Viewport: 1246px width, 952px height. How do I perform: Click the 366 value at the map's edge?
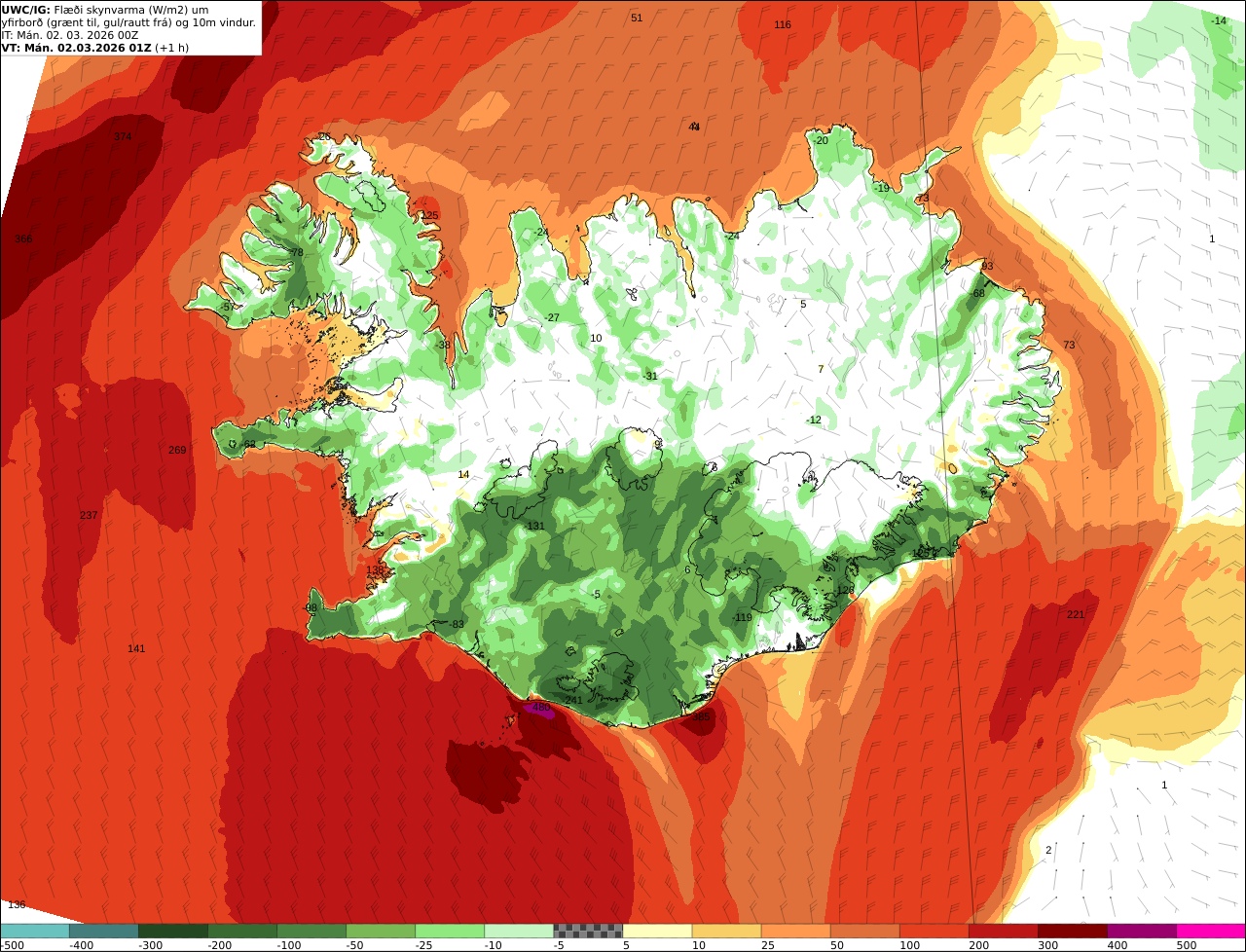click(x=23, y=239)
